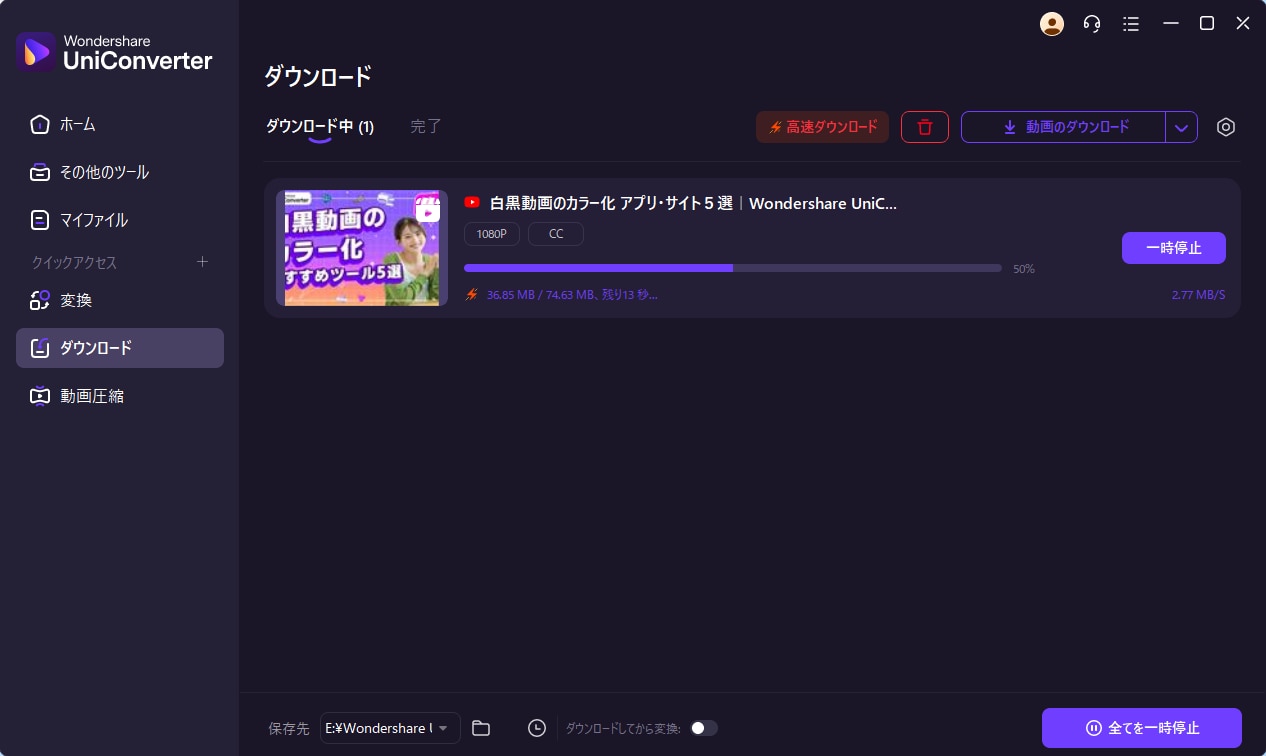The width and height of the screenshot is (1266, 756).
Task: Open 変換 in the sidebar
Action: [x=120, y=300]
